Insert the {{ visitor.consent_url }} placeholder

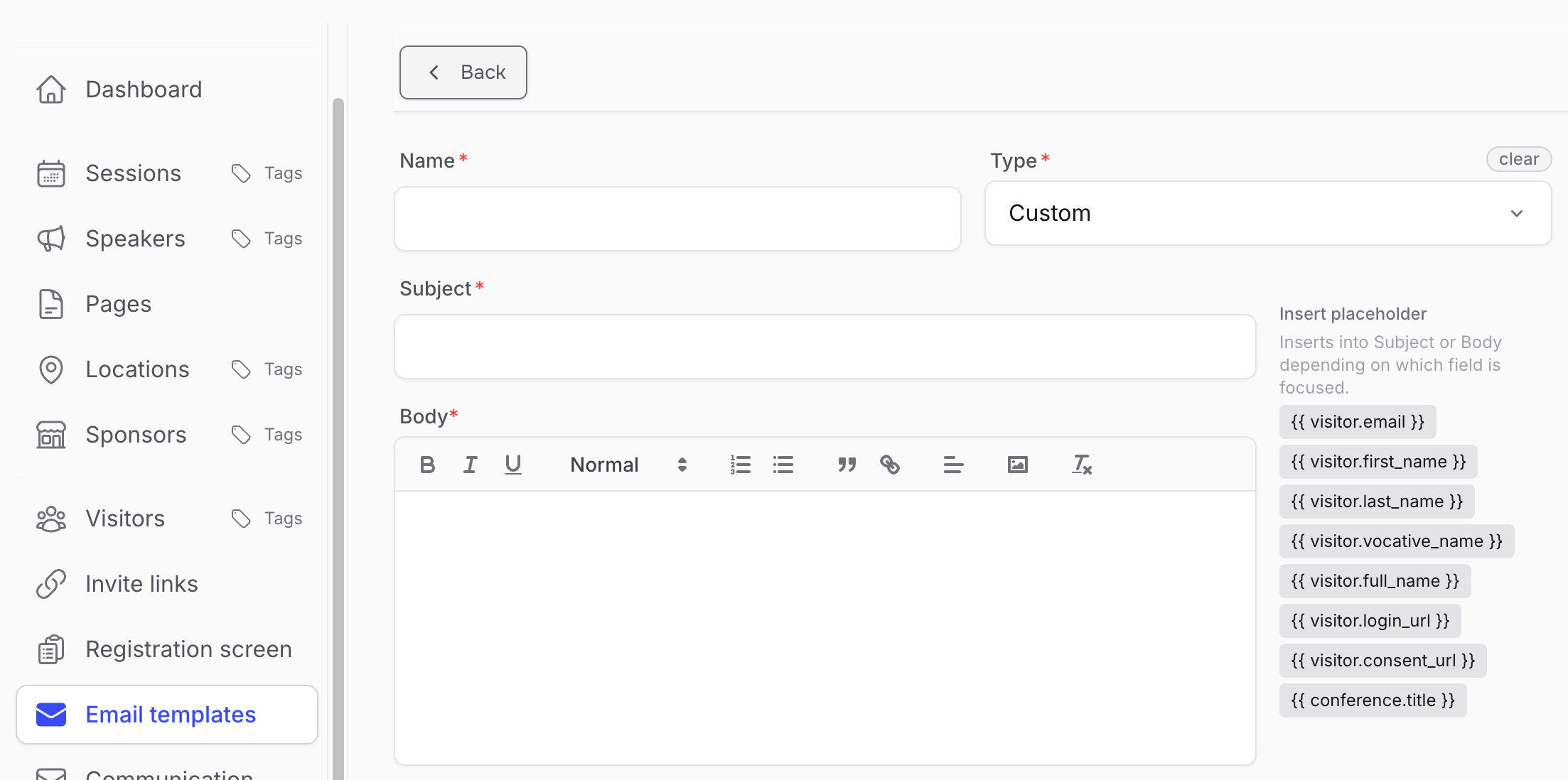(1382, 661)
